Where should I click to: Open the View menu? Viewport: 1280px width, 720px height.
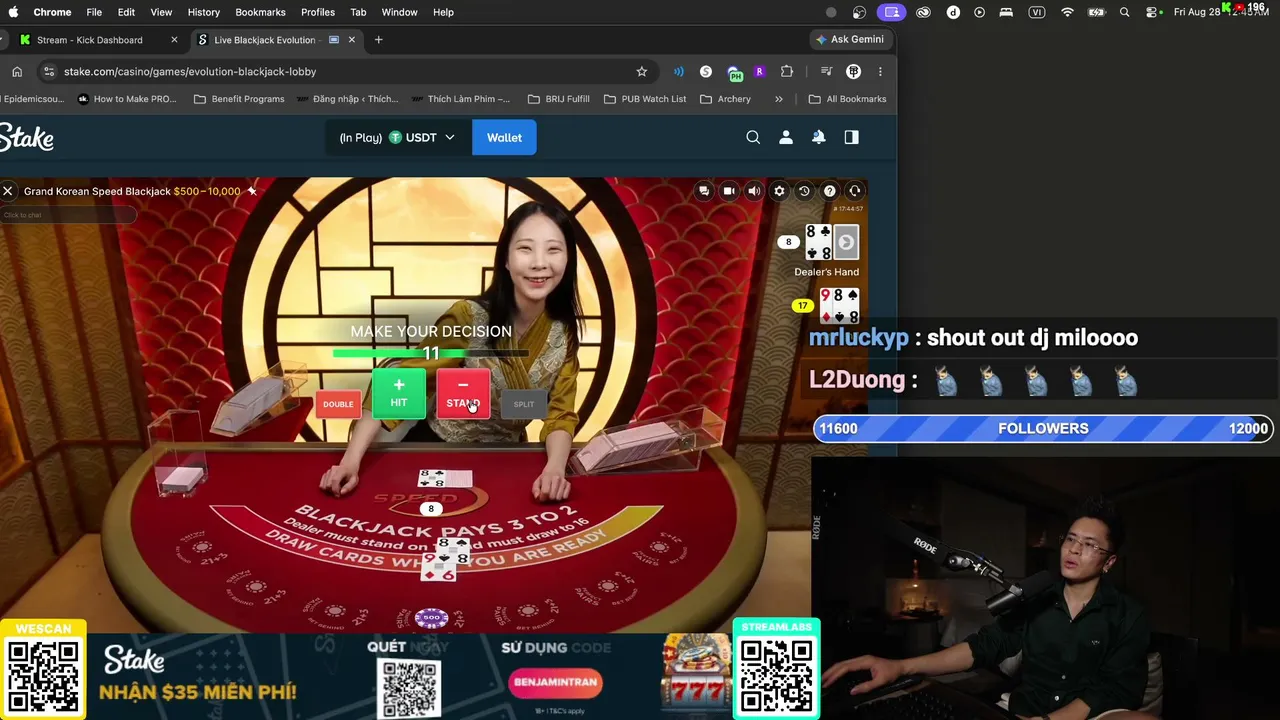coord(161,12)
